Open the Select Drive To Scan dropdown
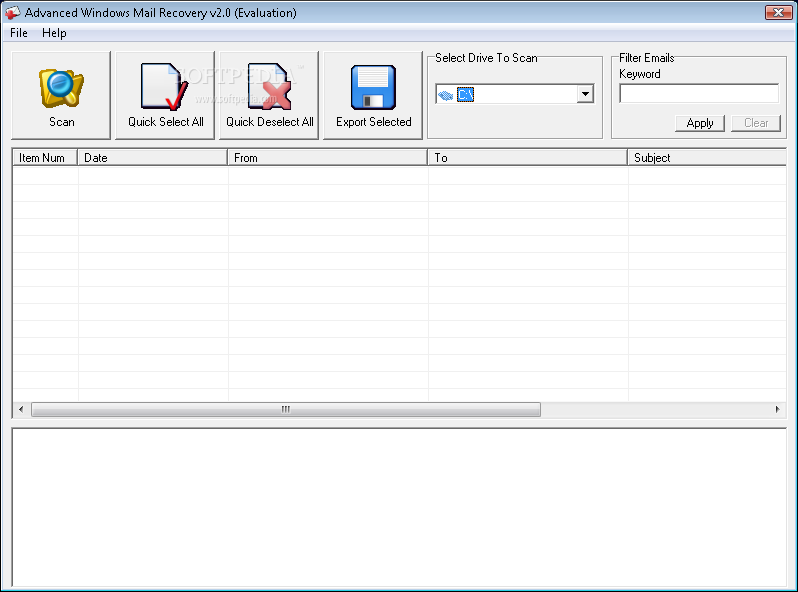798x592 pixels. point(585,95)
